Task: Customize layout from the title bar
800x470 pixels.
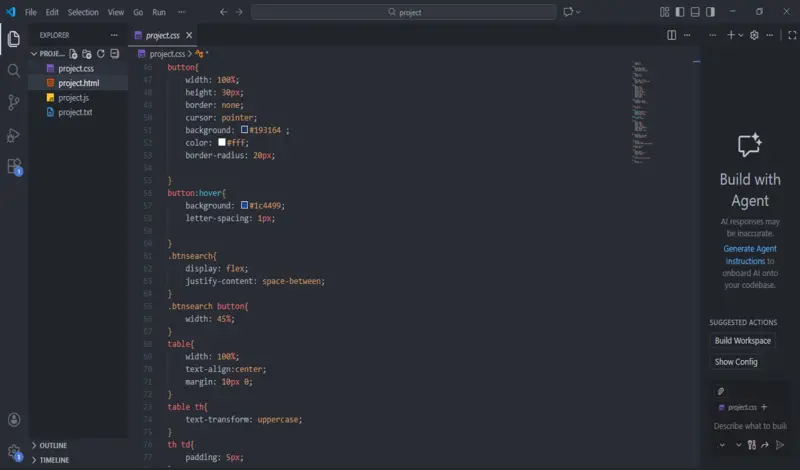Action: [664, 12]
